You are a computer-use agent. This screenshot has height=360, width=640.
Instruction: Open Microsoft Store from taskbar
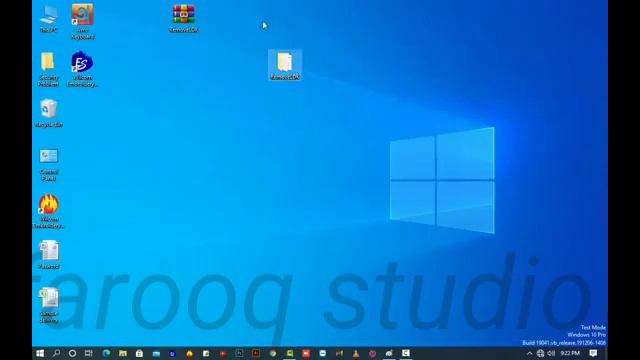click(139, 353)
